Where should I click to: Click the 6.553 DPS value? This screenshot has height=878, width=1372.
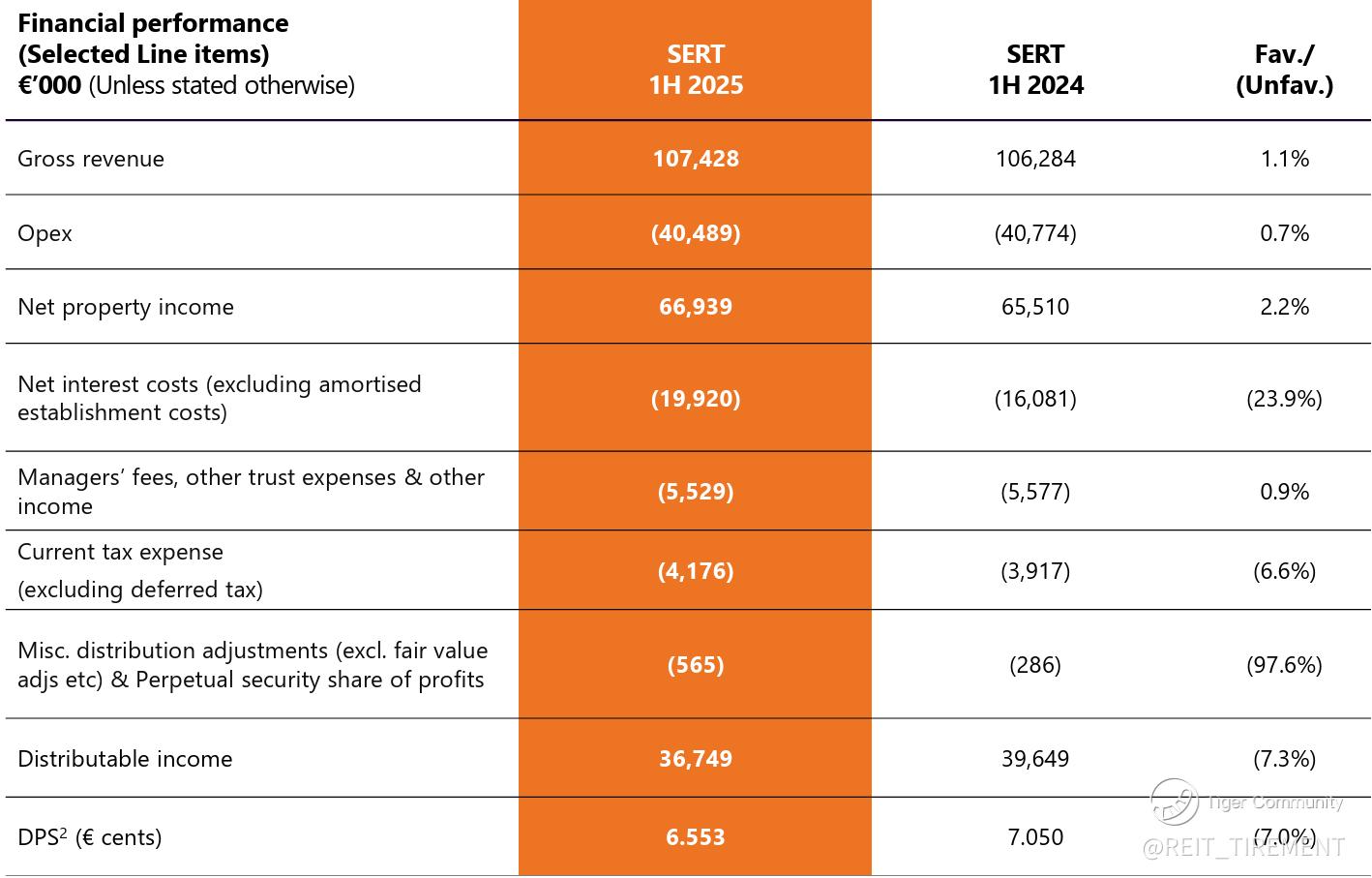696,837
